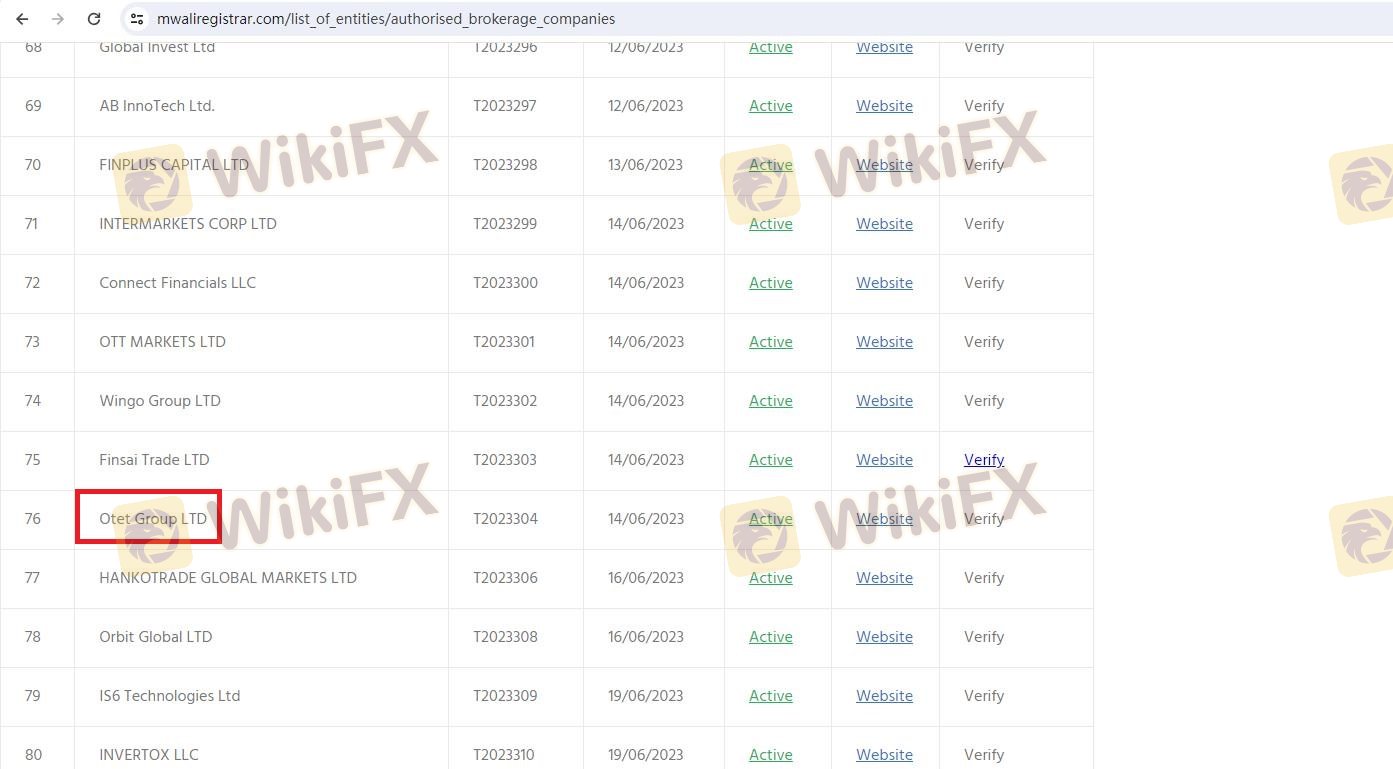Go forward to the next page
The width and height of the screenshot is (1393, 769).
click(x=58, y=19)
